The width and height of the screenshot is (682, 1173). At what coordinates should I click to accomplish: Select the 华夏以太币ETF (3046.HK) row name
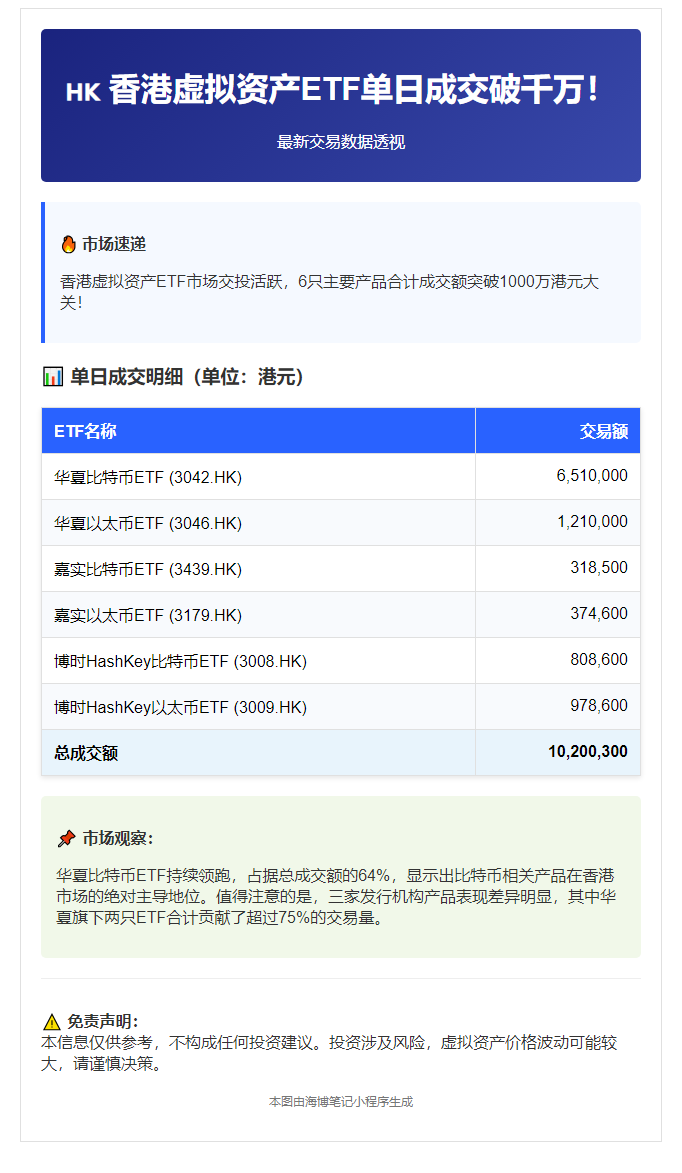tap(148, 524)
